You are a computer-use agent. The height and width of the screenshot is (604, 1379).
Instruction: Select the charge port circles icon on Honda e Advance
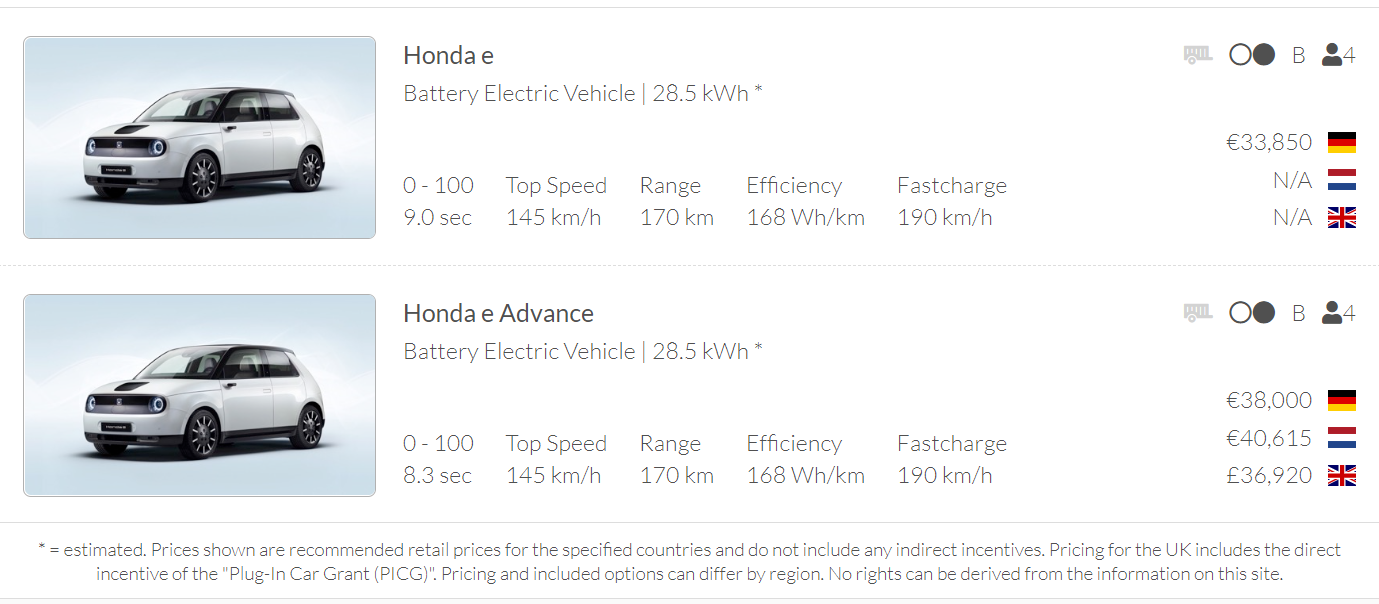[1251, 312]
